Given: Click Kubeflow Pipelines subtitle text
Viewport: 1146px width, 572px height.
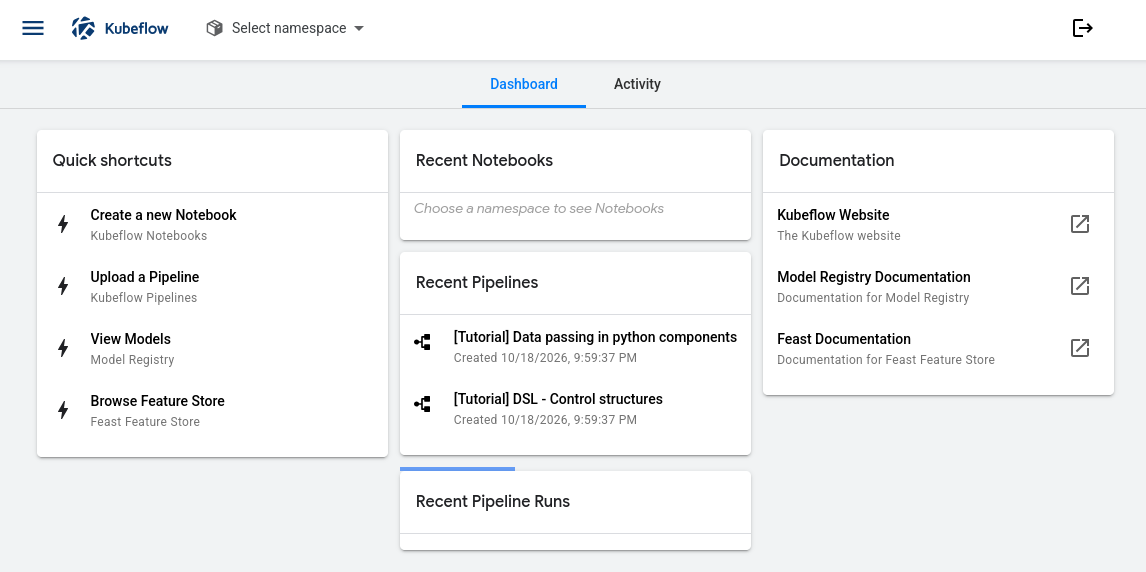Looking at the screenshot, I should (144, 298).
